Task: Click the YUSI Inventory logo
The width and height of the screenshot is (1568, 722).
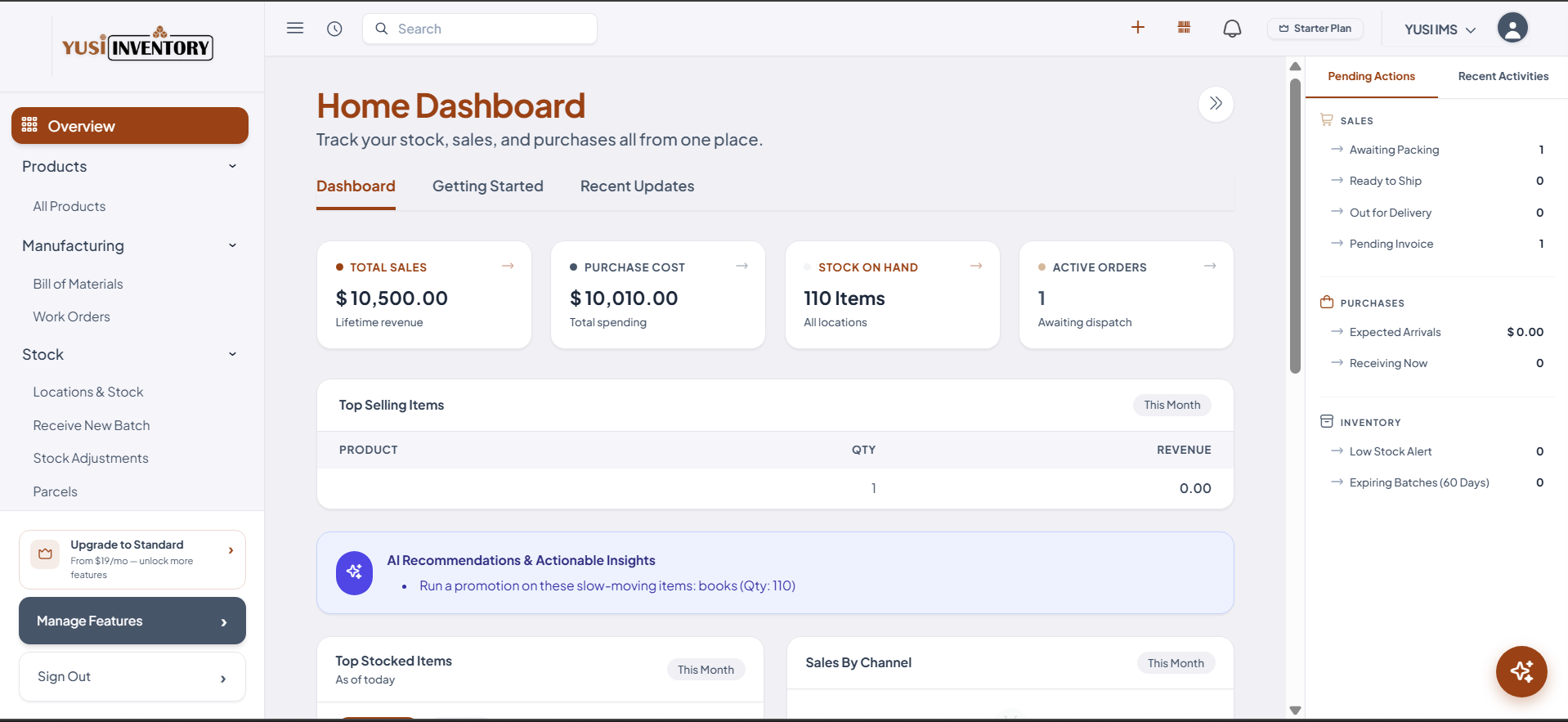Action: (x=137, y=44)
